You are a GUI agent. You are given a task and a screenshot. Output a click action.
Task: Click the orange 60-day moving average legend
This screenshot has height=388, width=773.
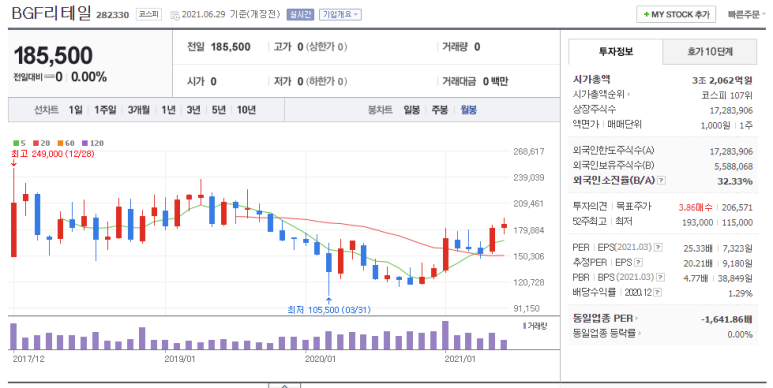(x=66, y=143)
